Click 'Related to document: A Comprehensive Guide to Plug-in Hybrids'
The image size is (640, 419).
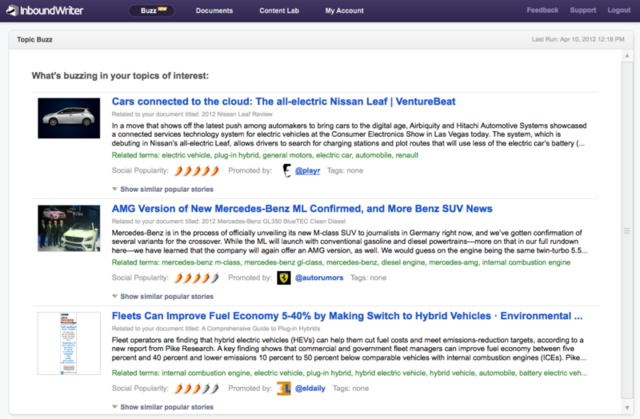click(x=216, y=328)
